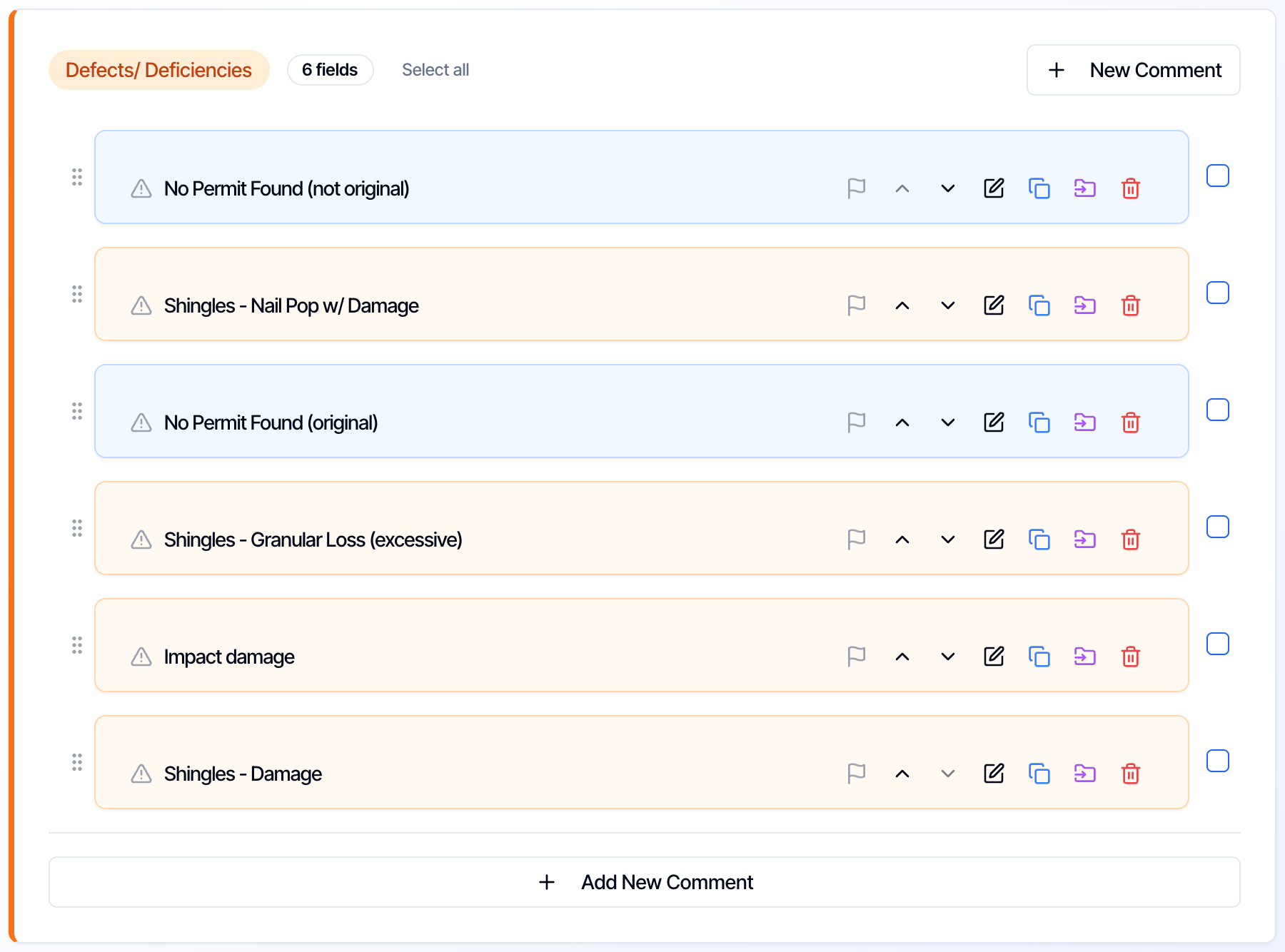Edit the Shingles - Granular Loss (excessive) comment
This screenshot has width=1285, height=952.
[994, 540]
